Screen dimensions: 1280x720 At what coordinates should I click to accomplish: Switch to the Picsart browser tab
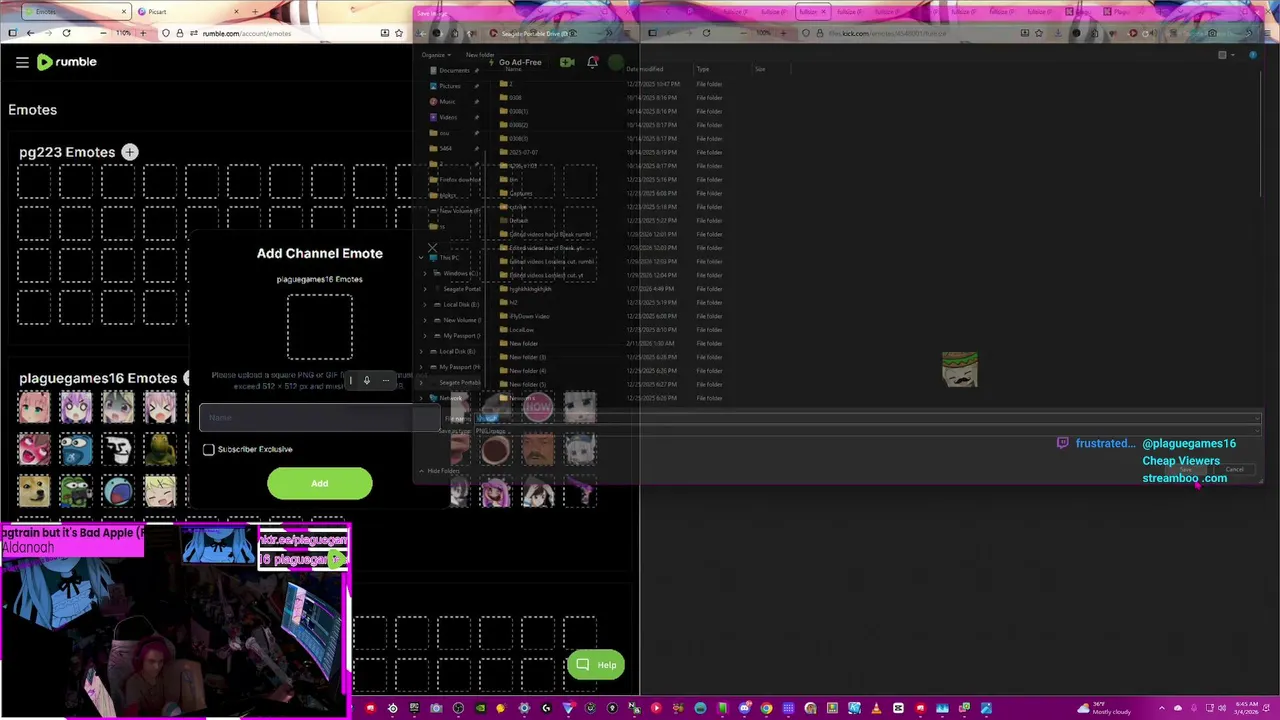pyautogui.click(x=185, y=12)
